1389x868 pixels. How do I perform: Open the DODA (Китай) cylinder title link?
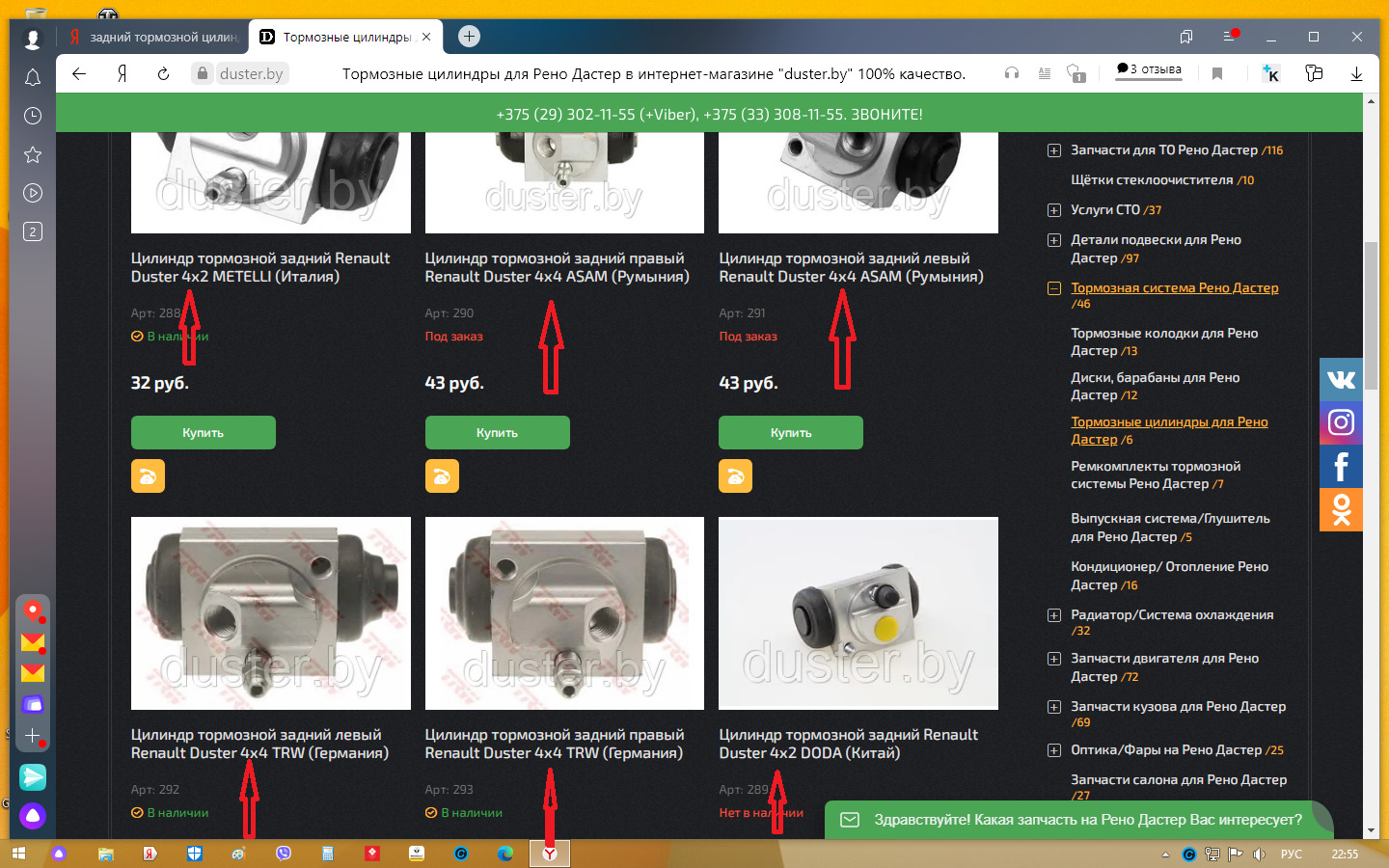849,744
